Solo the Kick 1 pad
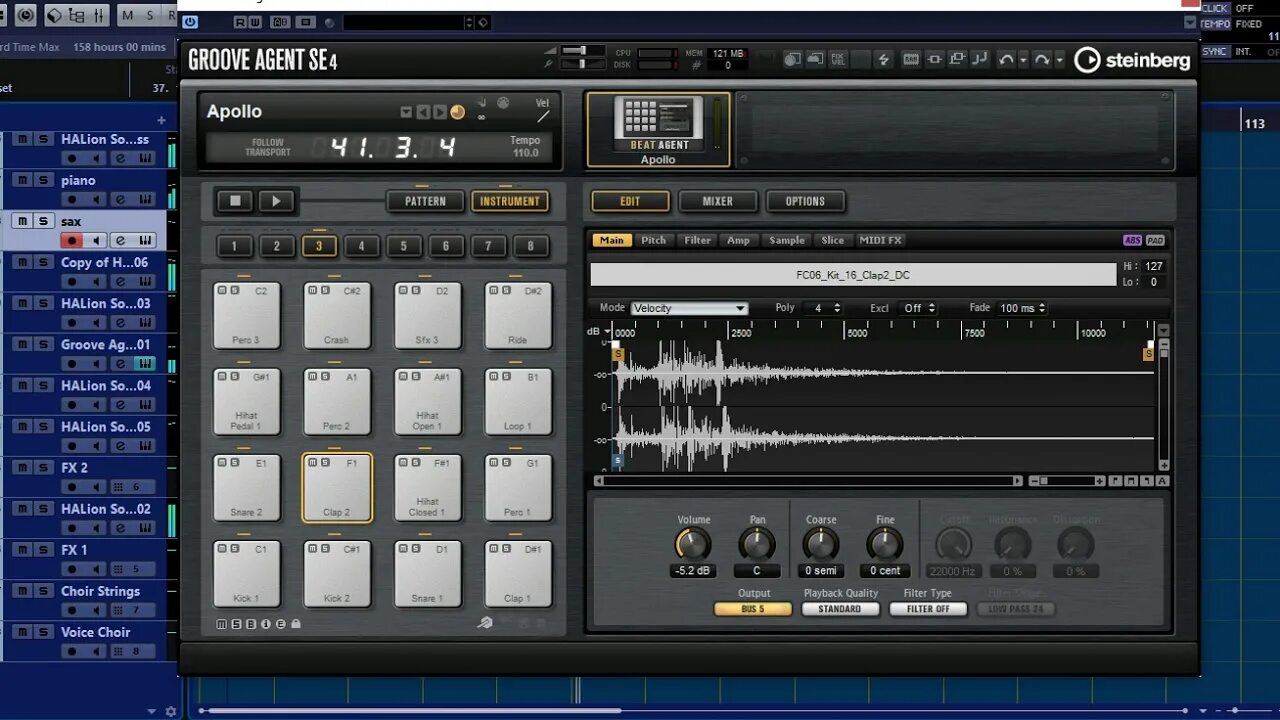The width and height of the screenshot is (1280, 720). (234, 548)
